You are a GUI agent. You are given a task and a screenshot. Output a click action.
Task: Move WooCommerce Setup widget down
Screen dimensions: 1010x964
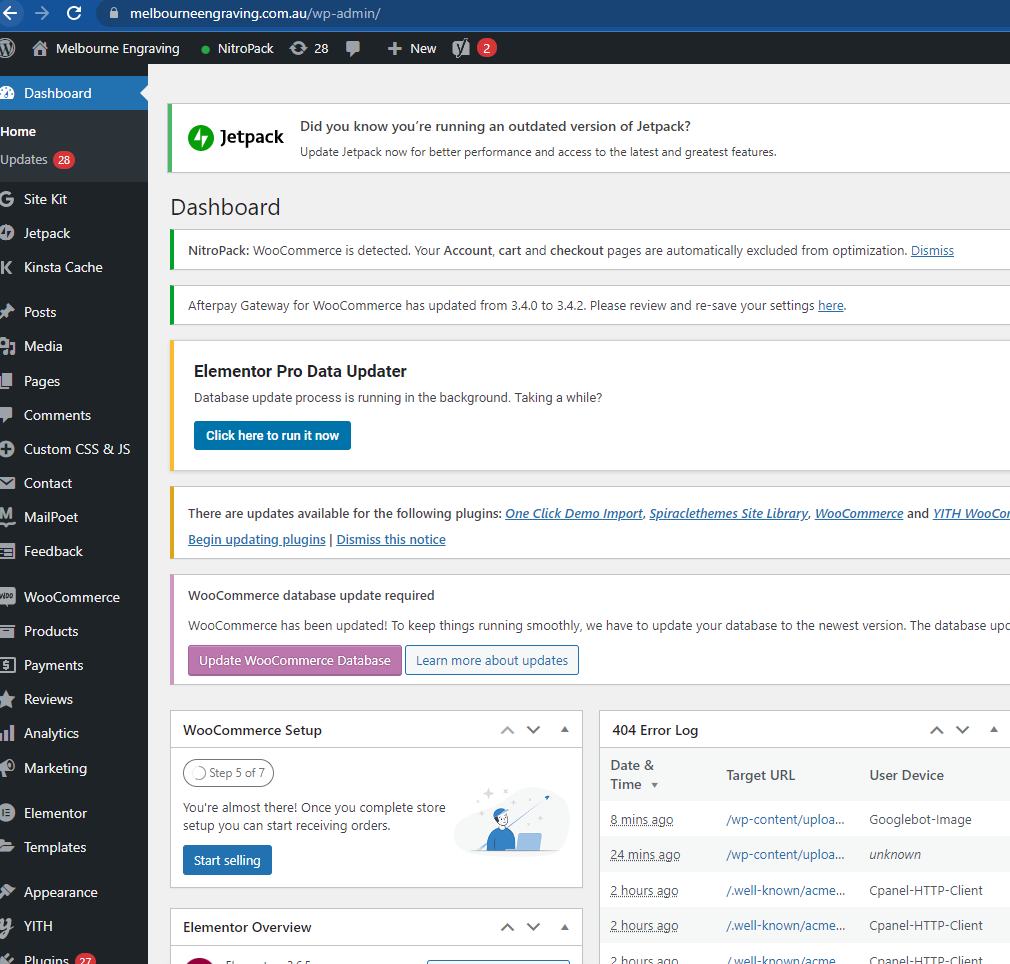click(533, 730)
